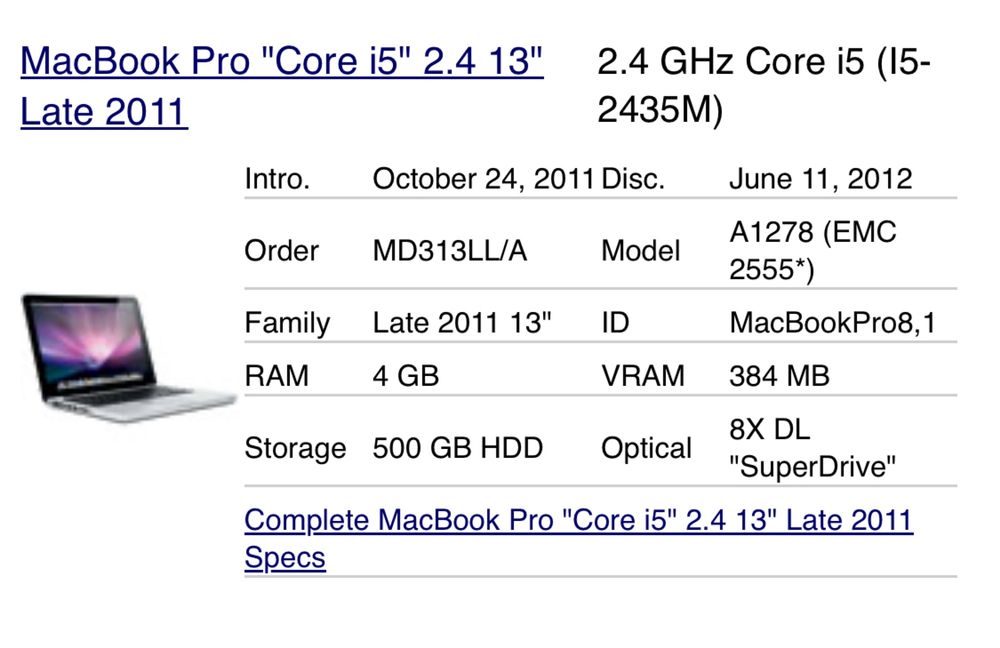Click the 8X DL "SuperDrive" optical value
Image resolution: width=1000 pixels, height=648 pixels.
[813, 448]
